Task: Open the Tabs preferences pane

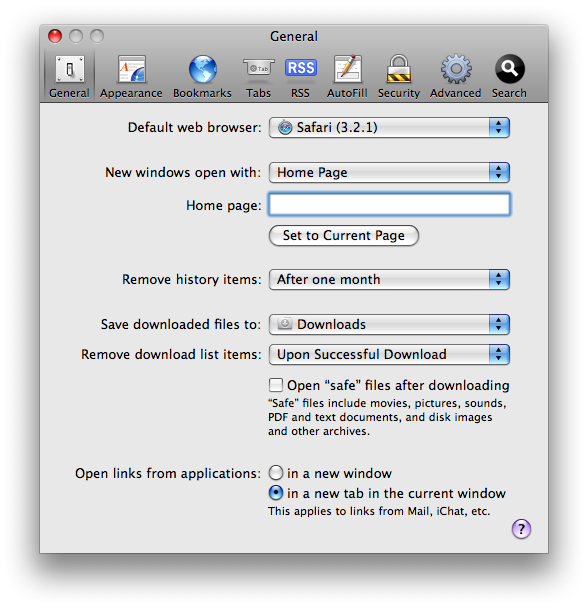Action: (258, 76)
